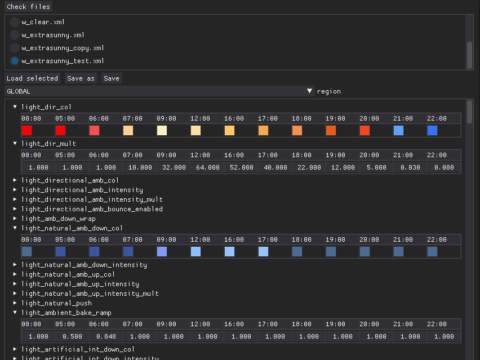The image size is (480, 360).
Task: Expand the light_amb_down_wrap node
Action: point(15,218)
